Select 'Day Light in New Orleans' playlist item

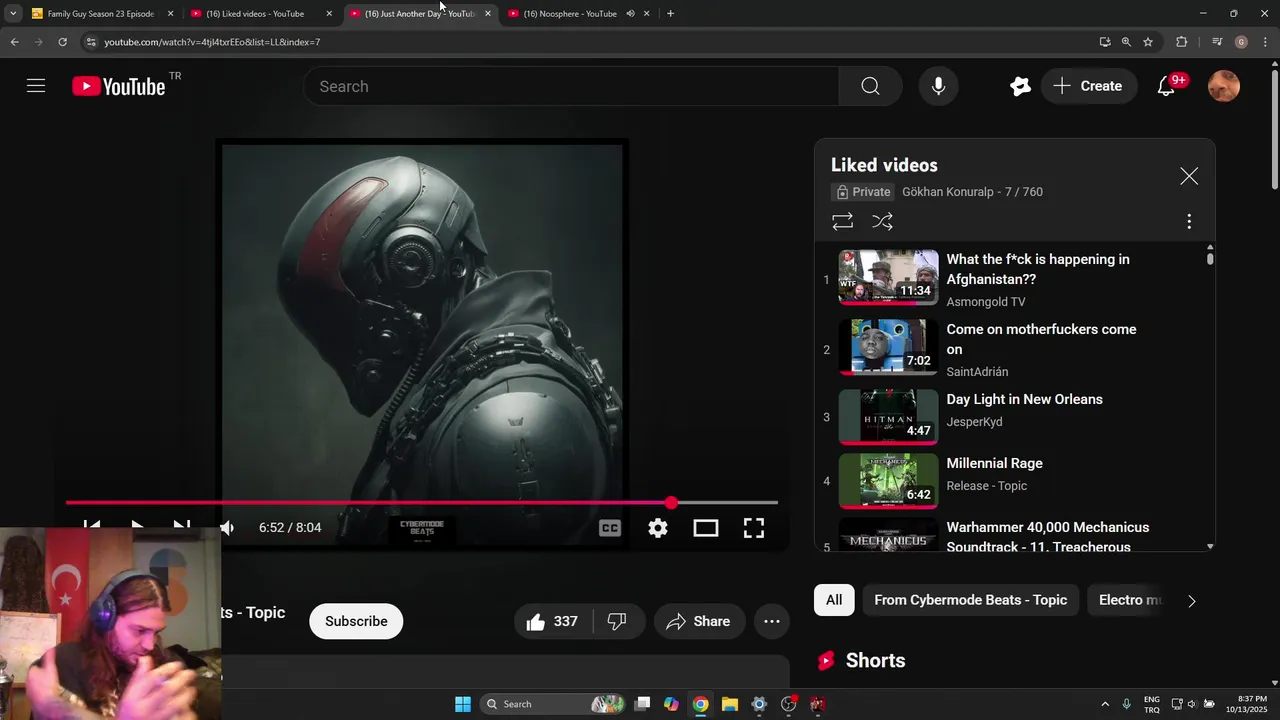pos(1024,399)
